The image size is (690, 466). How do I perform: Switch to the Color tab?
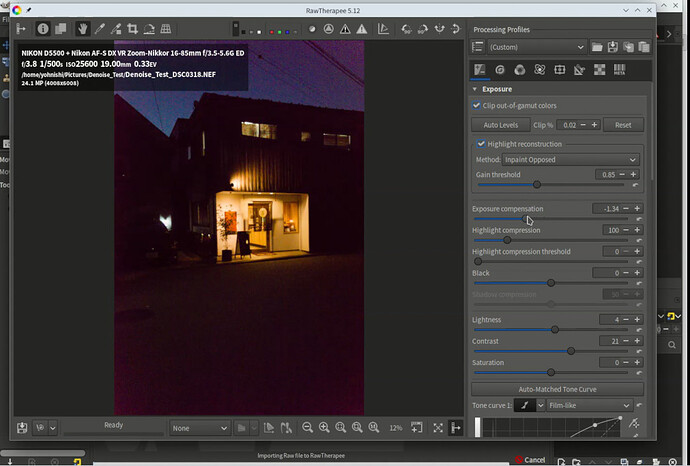pos(520,70)
